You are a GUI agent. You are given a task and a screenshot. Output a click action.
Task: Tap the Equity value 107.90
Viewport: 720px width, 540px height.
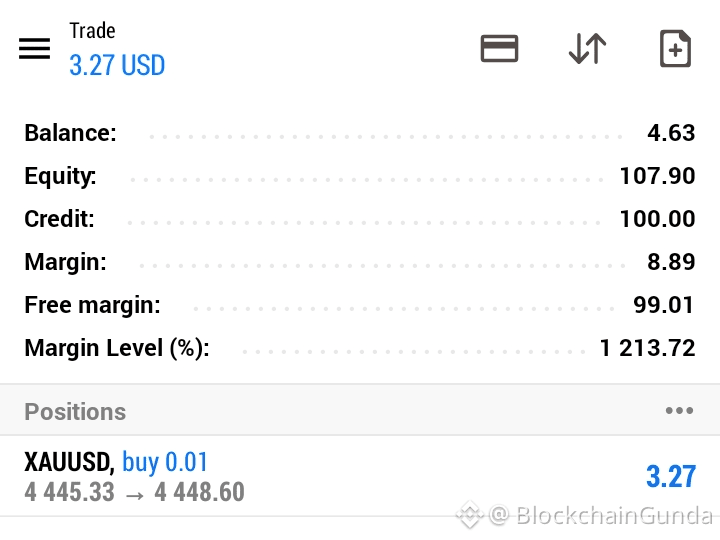tap(657, 176)
